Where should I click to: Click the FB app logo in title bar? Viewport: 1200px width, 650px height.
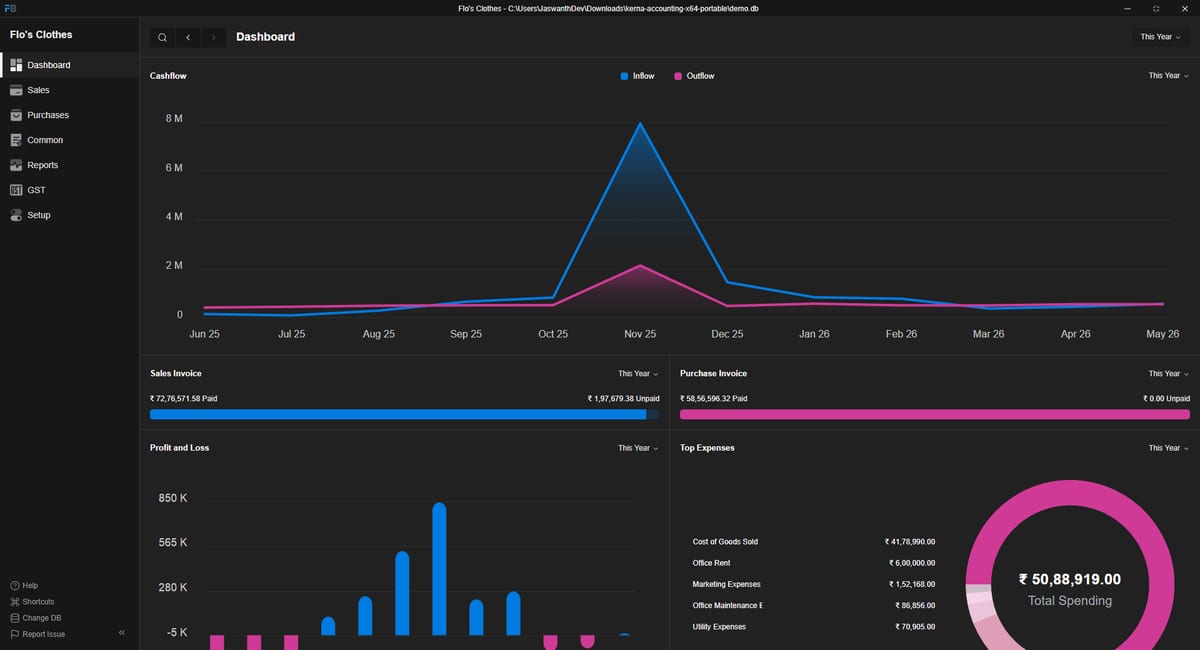point(10,8)
